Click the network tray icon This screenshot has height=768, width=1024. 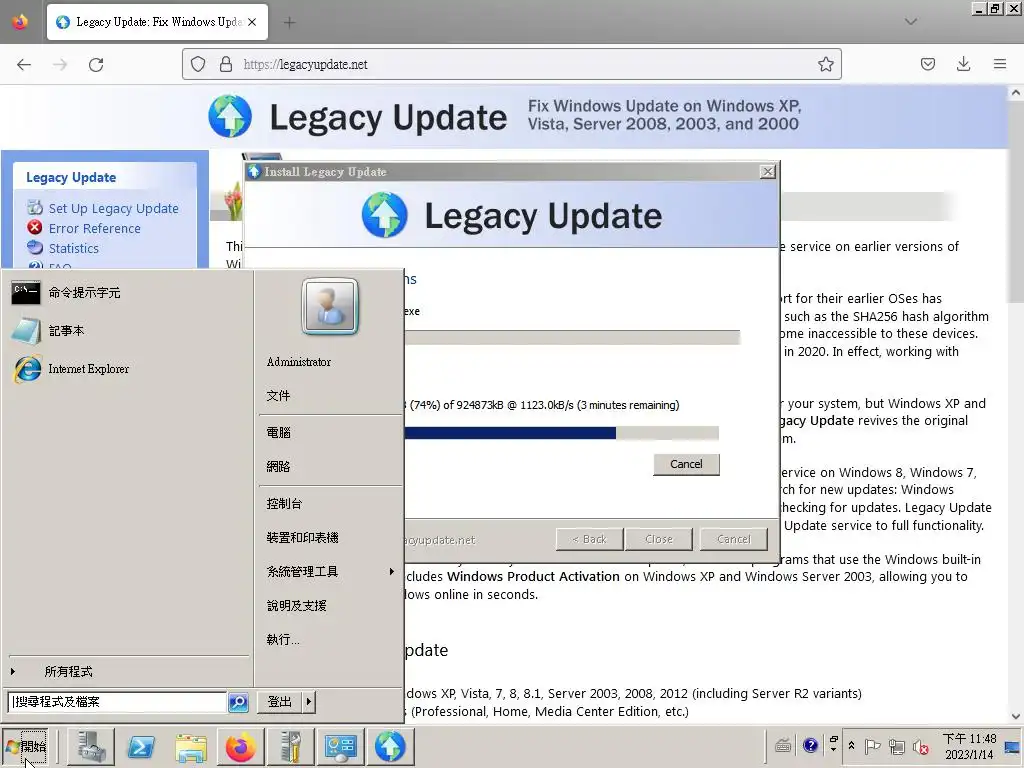pyautogui.click(x=897, y=746)
